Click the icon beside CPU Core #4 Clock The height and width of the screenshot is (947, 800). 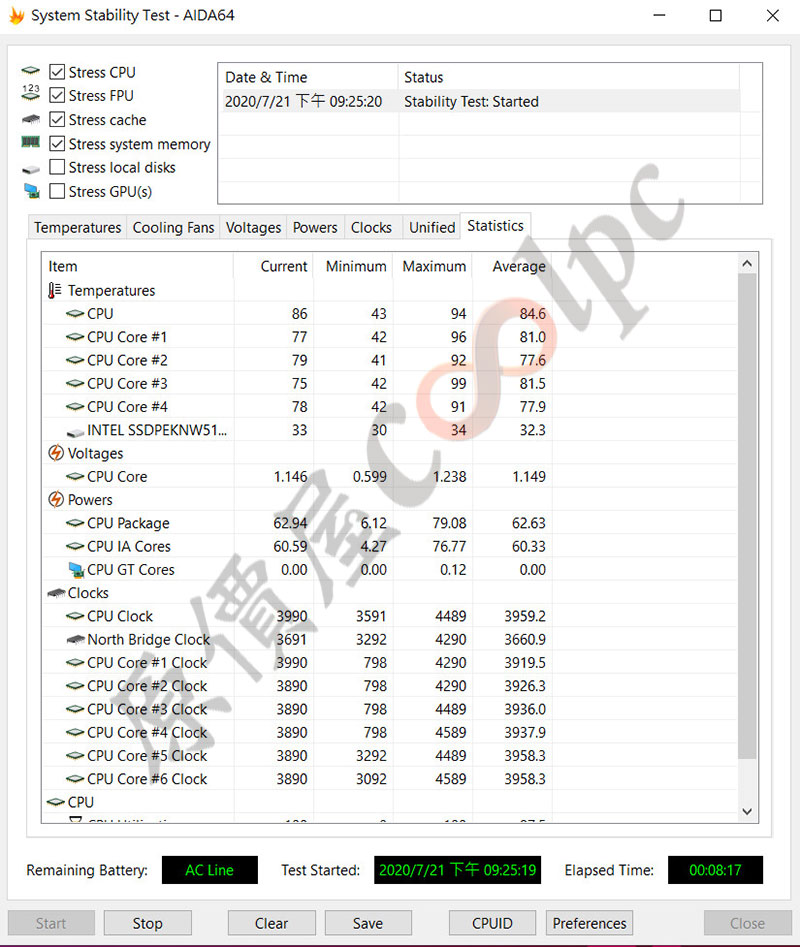(x=75, y=732)
